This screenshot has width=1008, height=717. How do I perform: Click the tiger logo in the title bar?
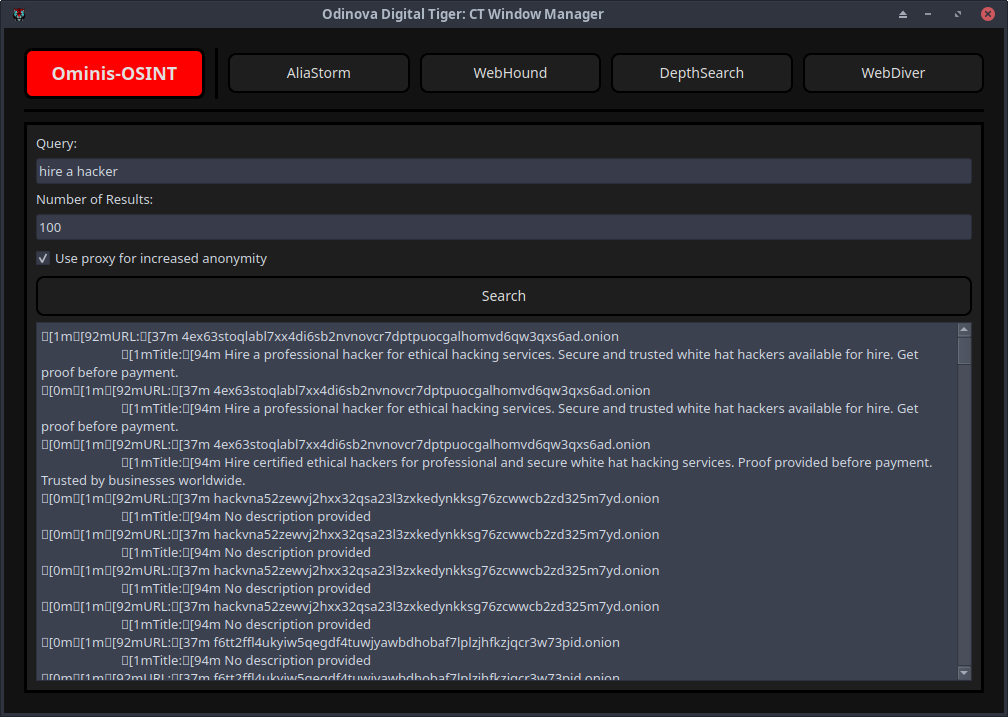point(18,14)
